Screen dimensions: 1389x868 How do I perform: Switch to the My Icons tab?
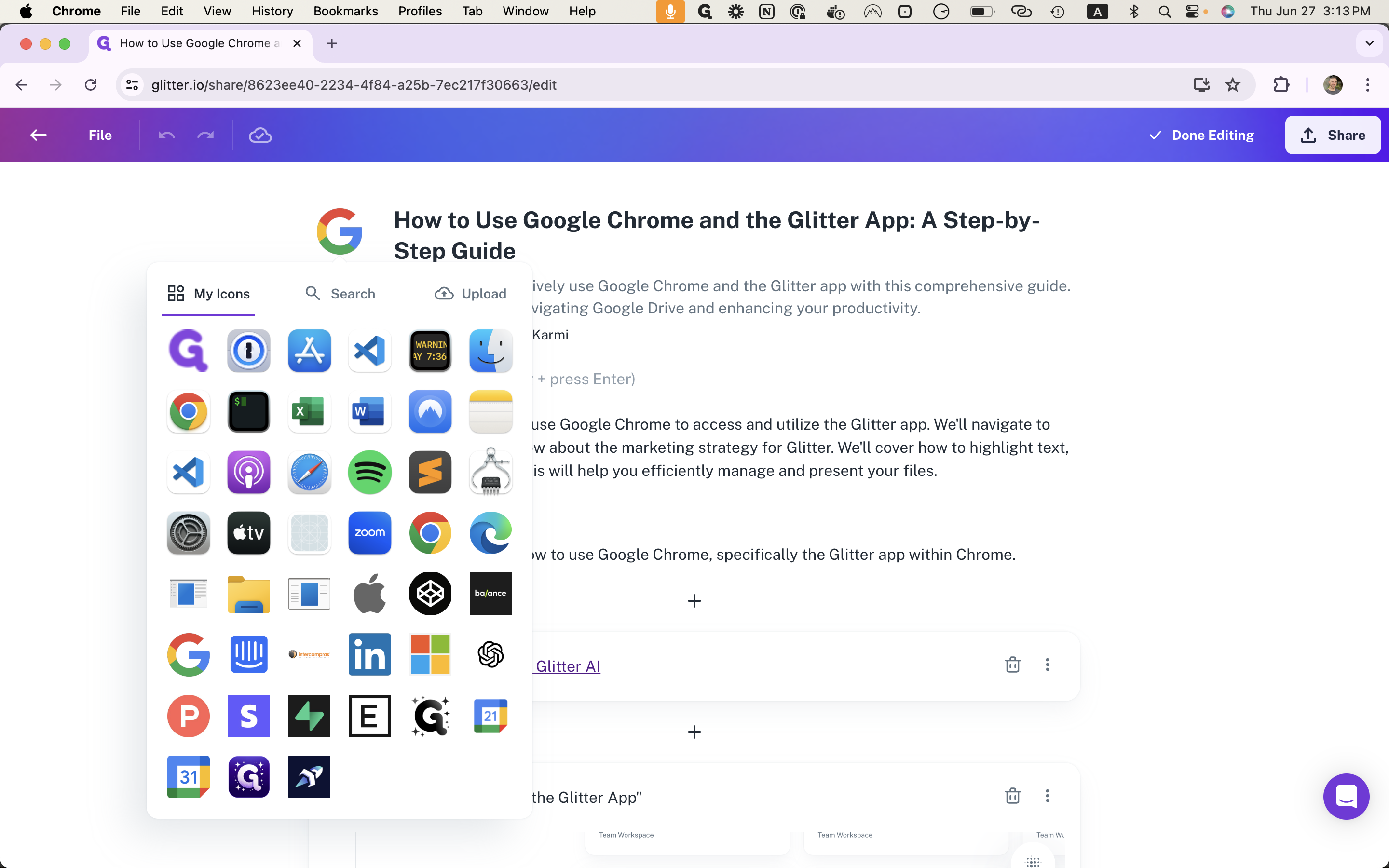click(208, 294)
